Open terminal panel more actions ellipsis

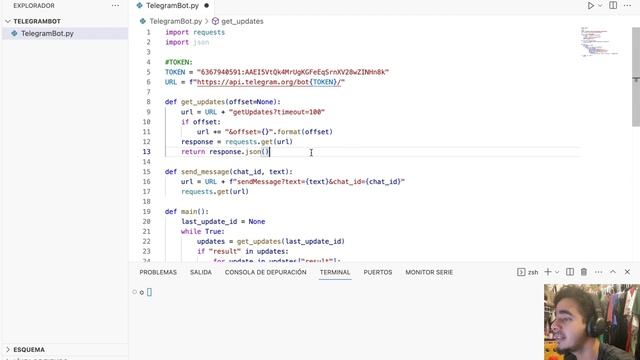click(598, 272)
